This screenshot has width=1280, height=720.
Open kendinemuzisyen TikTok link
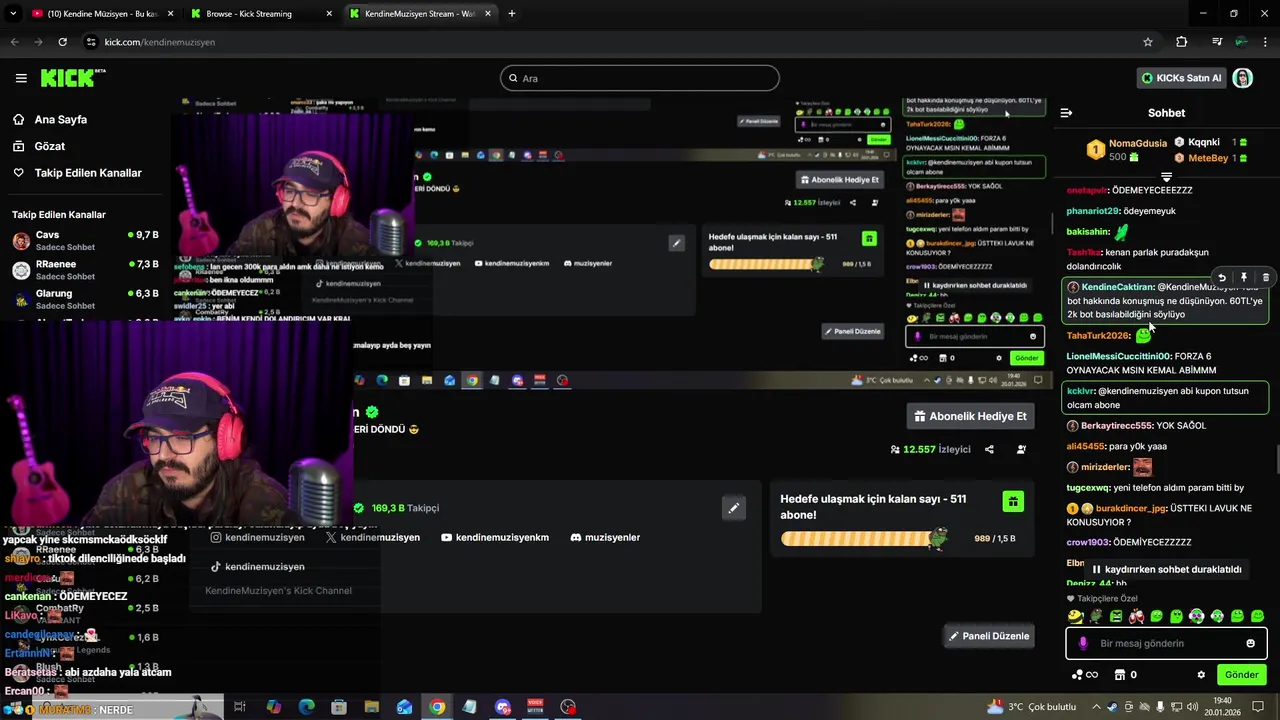[x=257, y=566]
